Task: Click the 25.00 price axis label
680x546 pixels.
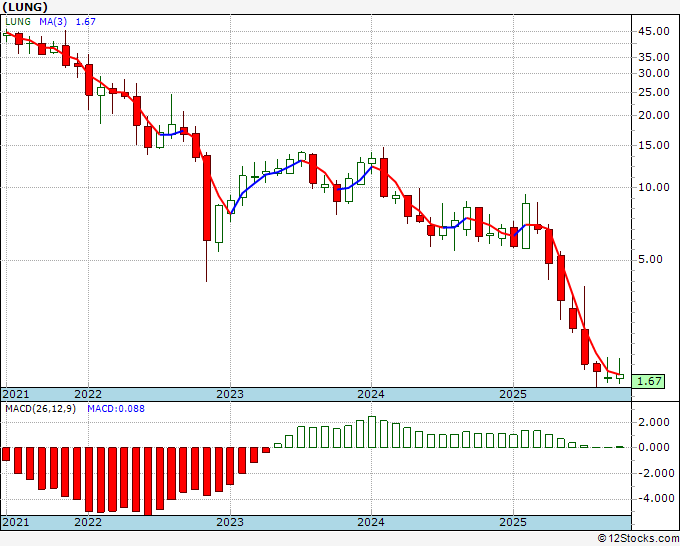Action: tap(654, 92)
